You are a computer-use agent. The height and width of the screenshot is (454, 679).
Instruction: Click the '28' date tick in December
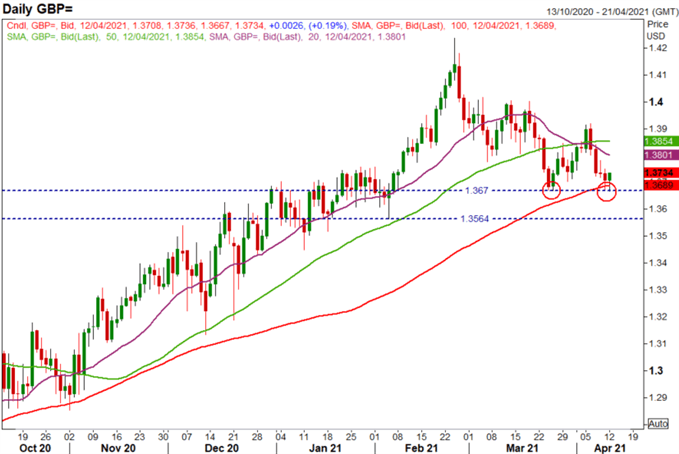tap(257, 437)
